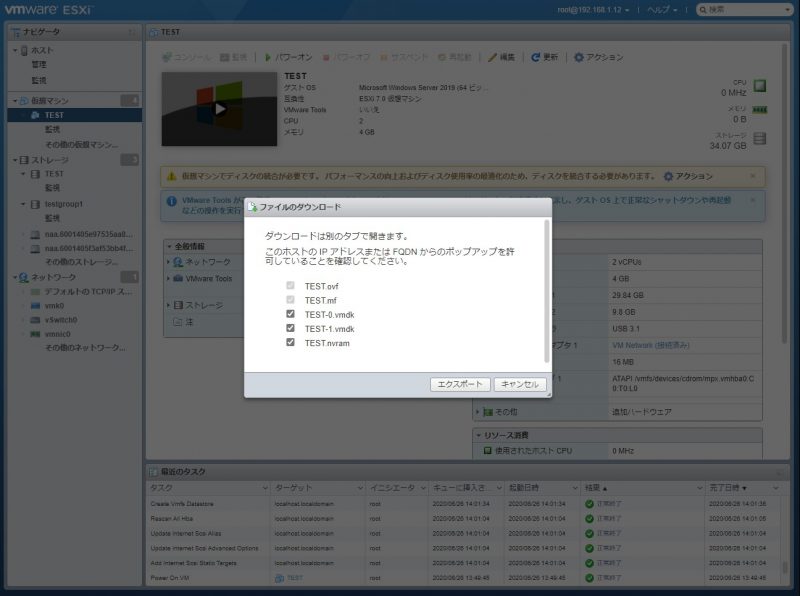800x596 pixels.
Task: Open the アクション gear menu in toolbar
Action: point(598,57)
